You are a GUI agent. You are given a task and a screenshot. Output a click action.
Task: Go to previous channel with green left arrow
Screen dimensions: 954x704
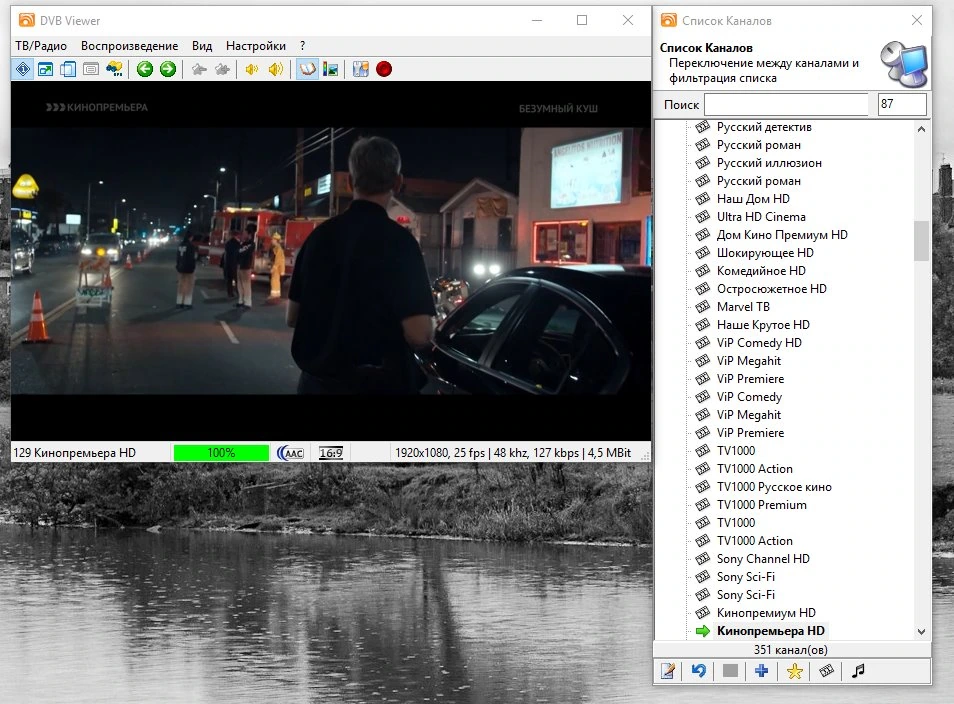pyautogui.click(x=145, y=69)
